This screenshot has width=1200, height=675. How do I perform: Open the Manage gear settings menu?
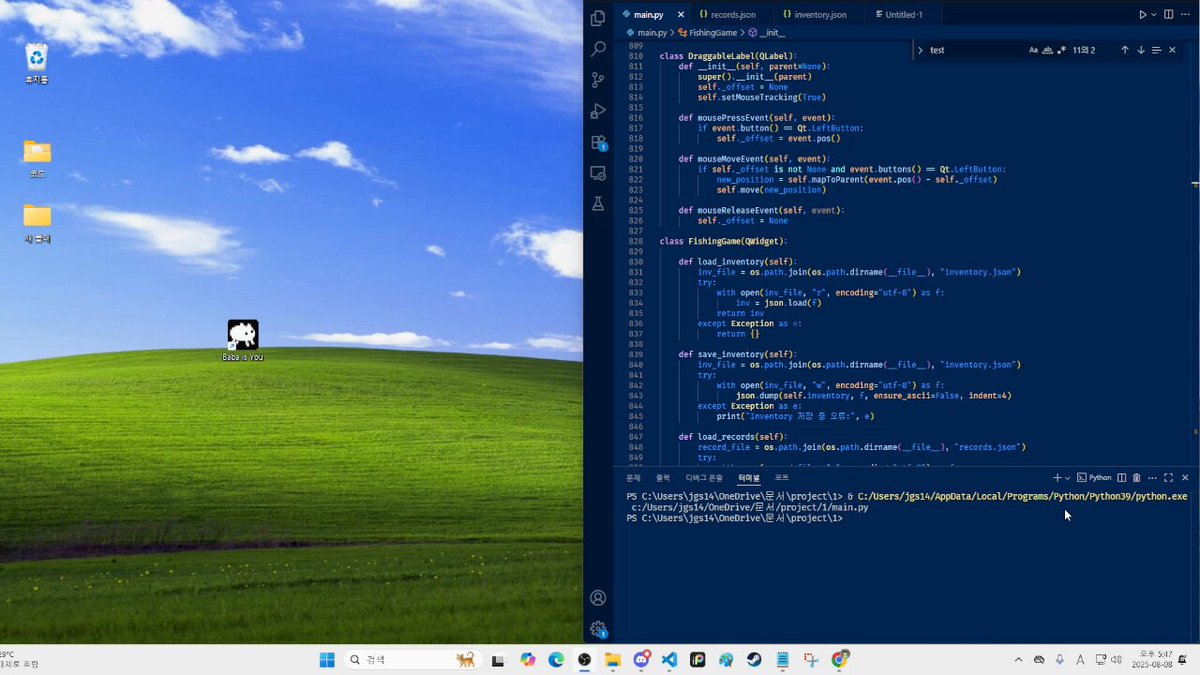(598, 629)
